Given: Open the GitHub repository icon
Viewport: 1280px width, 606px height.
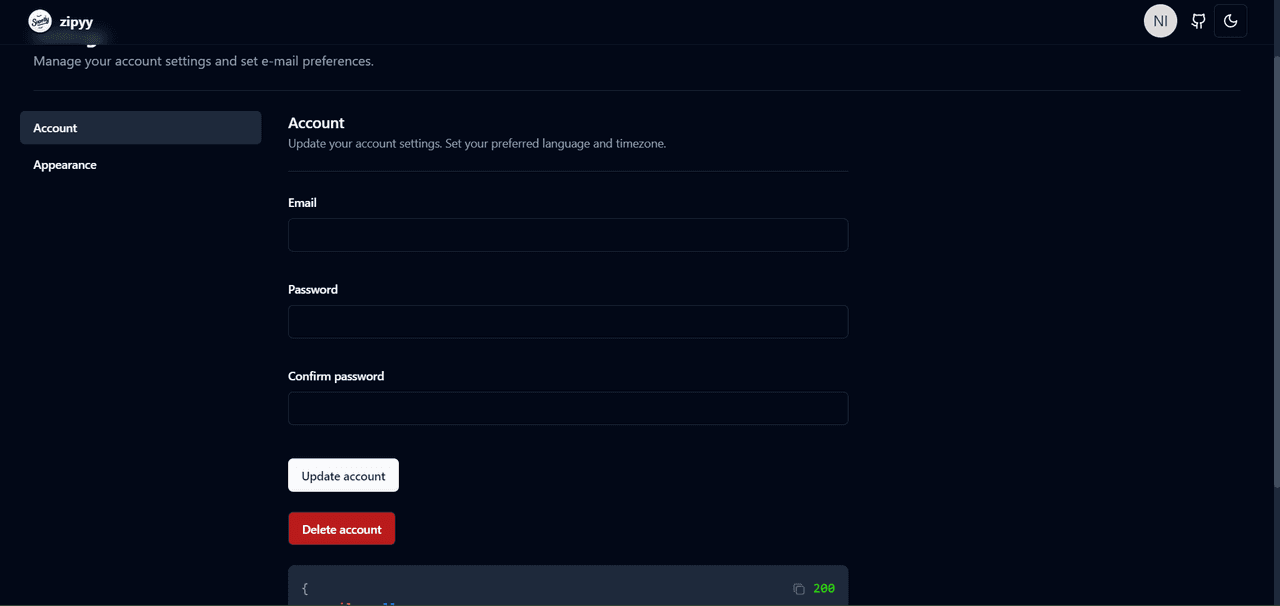Looking at the screenshot, I should [1198, 21].
